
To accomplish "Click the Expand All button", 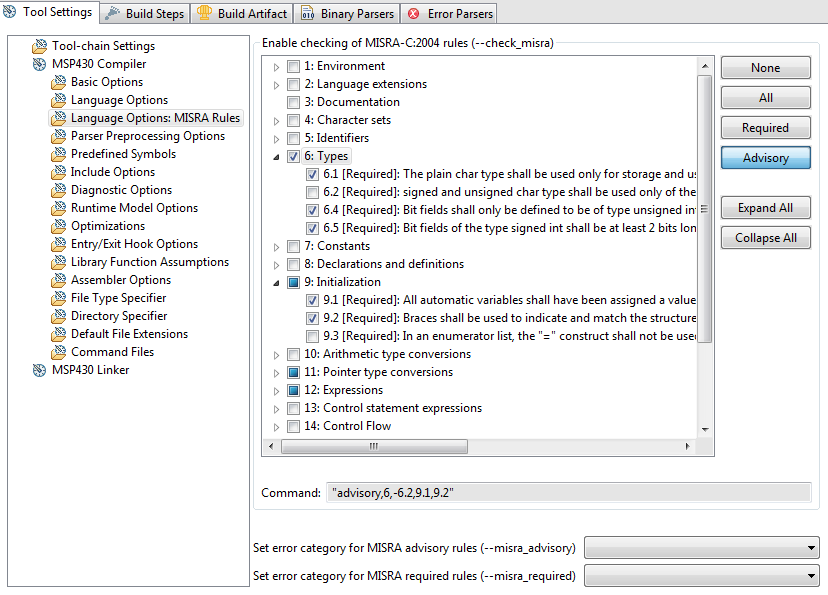I will click(x=766, y=208).
